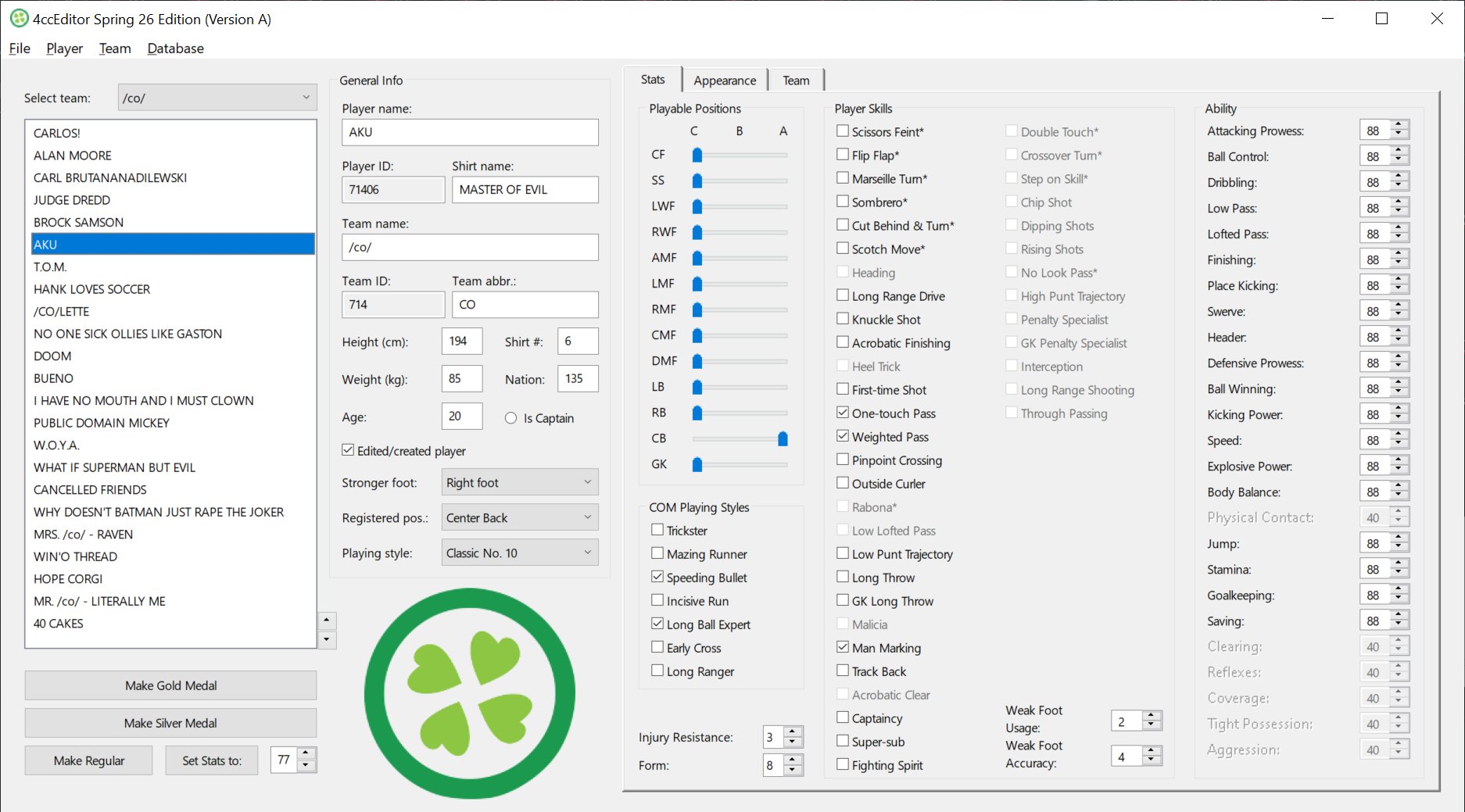
Task: Click the large green clover logo image
Action: point(470,693)
